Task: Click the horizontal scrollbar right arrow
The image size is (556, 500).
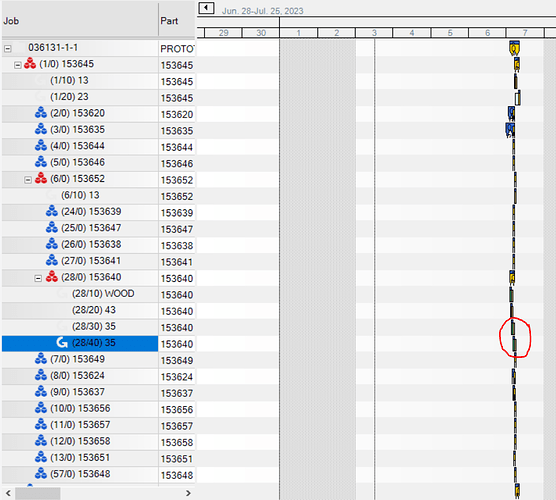Action: [188, 493]
